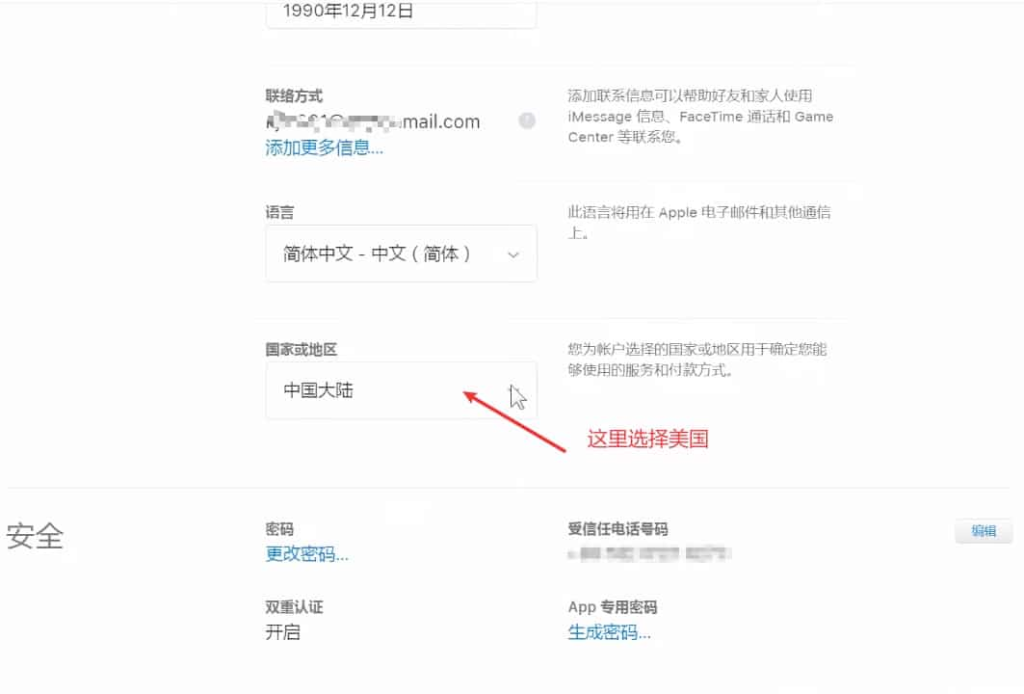Image resolution: width=1024 pixels, height=694 pixels.
Task: Click the 安全 section heading
Action: [35, 537]
